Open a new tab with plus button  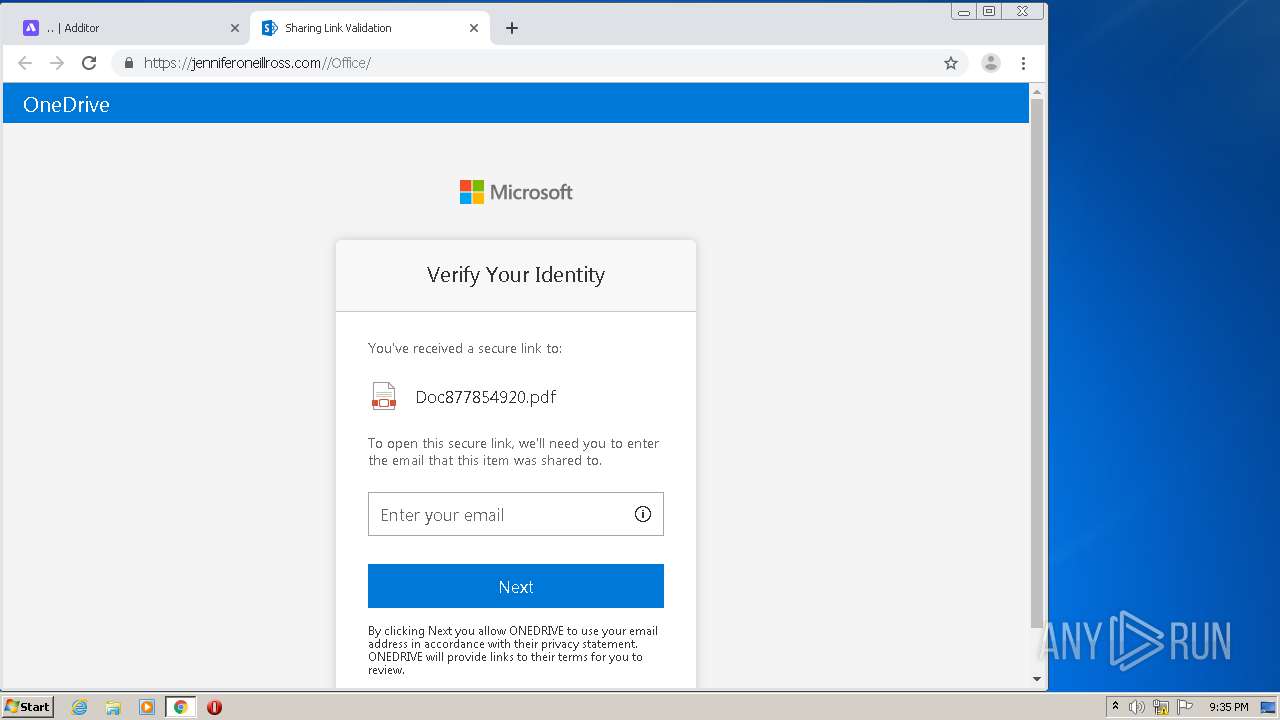click(x=512, y=28)
